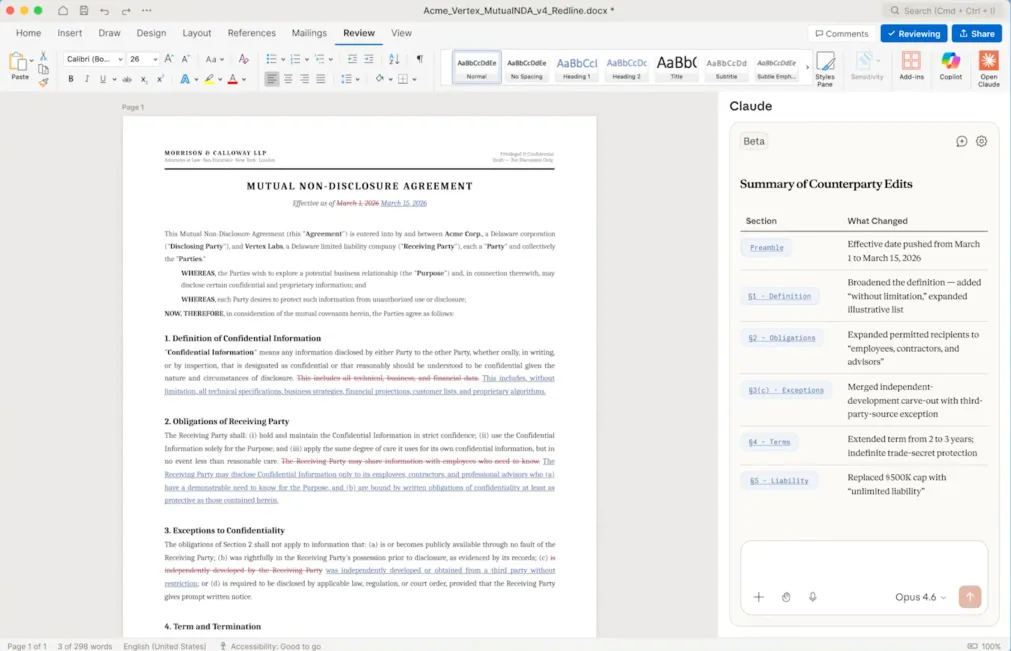
Task: Expand the styles gallery arrow
Action: (x=807, y=67)
